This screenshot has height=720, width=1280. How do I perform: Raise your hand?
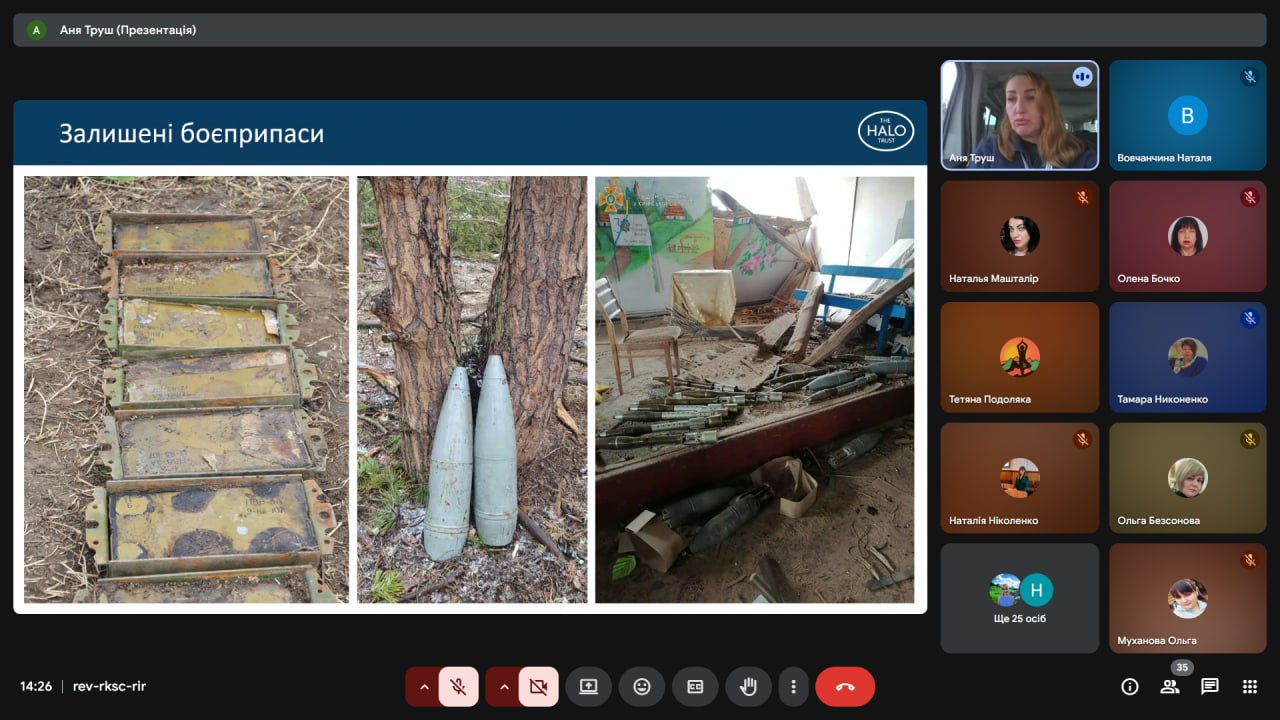[x=748, y=687]
